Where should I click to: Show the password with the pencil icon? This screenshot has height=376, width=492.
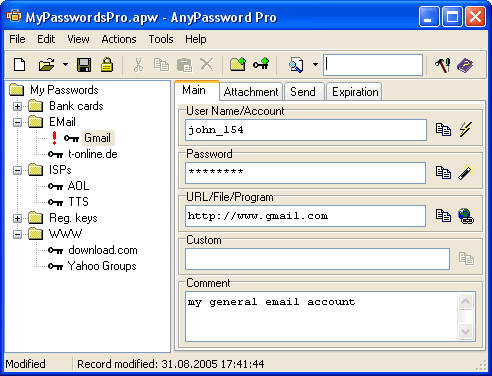coord(465,173)
